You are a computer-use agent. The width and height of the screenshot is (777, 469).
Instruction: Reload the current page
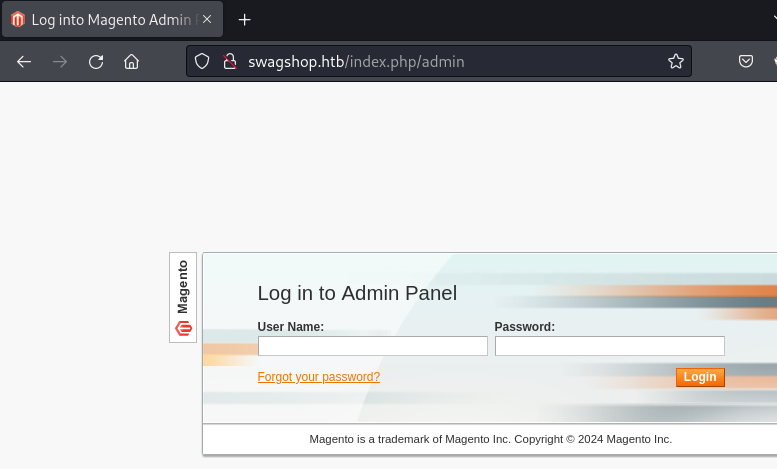point(96,61)
